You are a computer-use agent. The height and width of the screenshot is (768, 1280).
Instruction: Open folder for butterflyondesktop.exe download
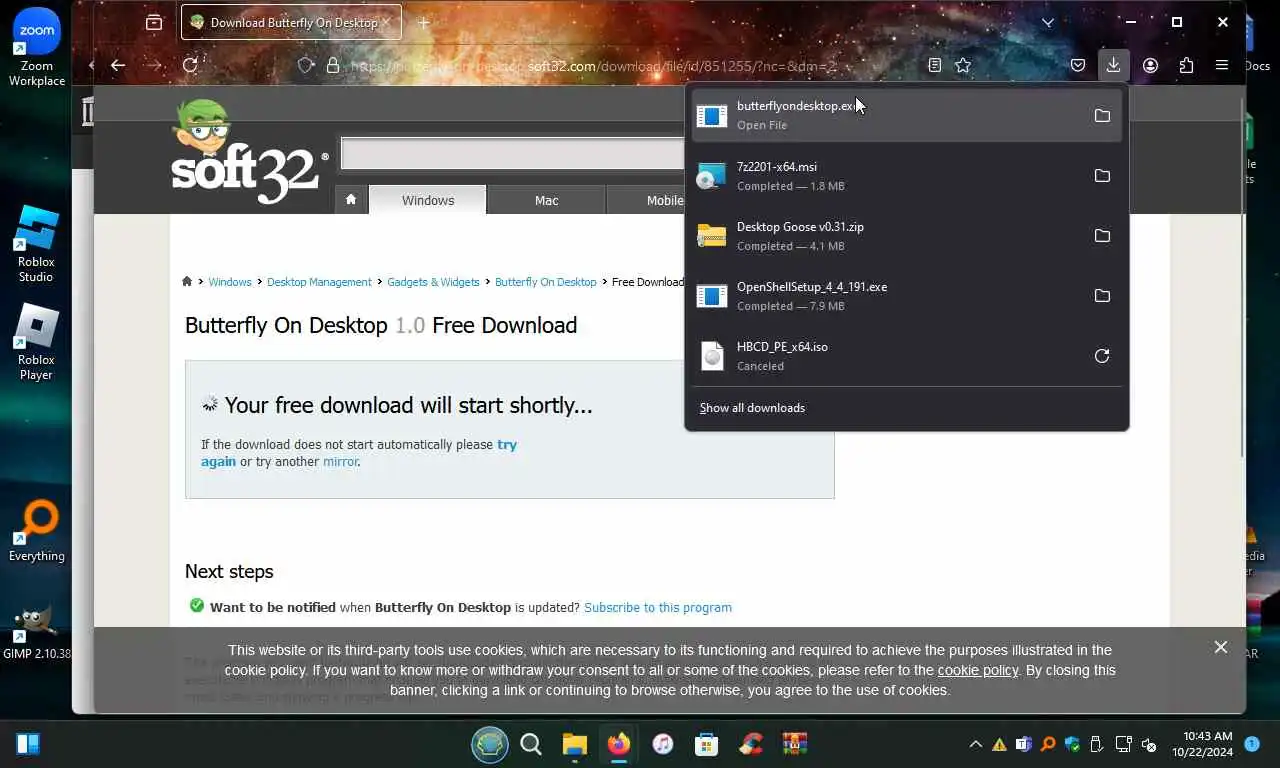point(1102,116)
